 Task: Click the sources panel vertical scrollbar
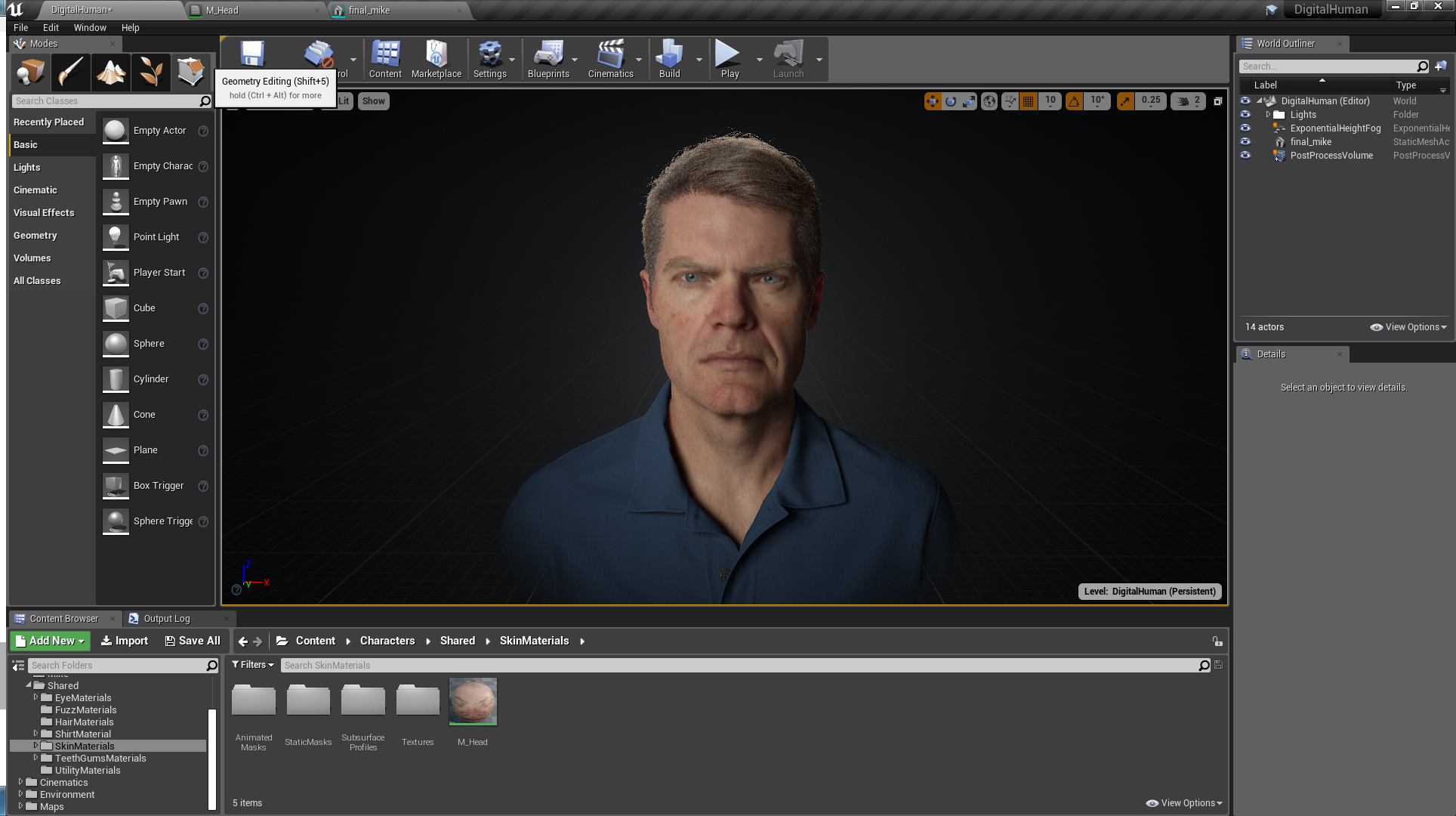pos(212,759)
